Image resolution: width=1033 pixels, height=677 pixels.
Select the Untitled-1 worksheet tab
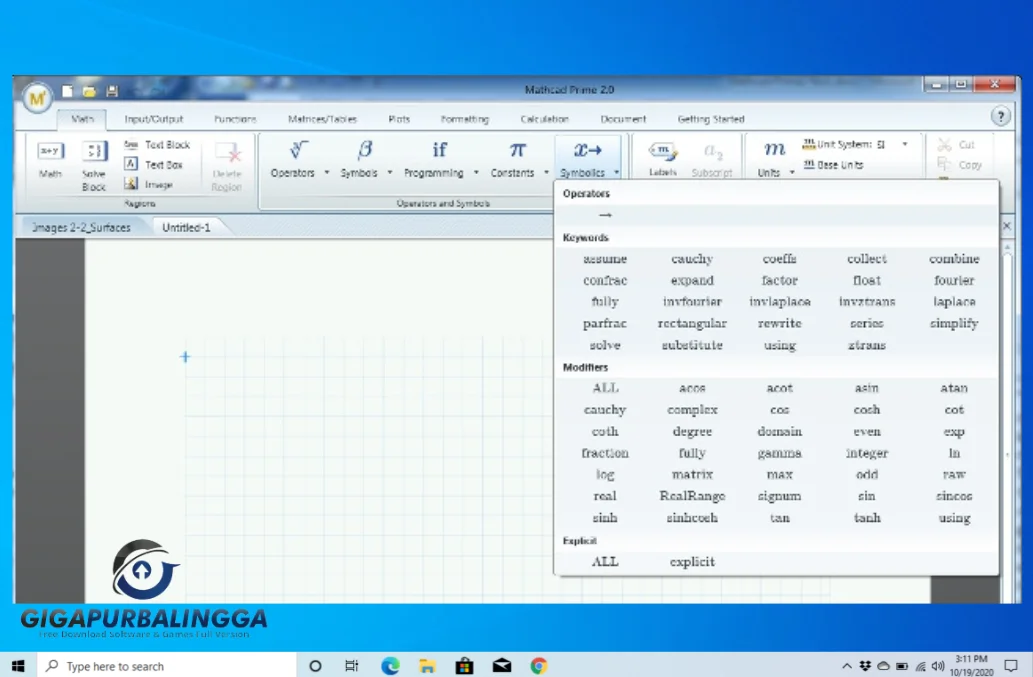[x=186, y=227]
